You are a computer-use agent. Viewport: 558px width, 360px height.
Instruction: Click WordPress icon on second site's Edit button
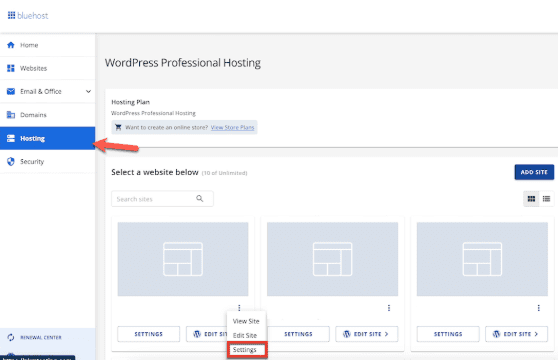point(347,334)
